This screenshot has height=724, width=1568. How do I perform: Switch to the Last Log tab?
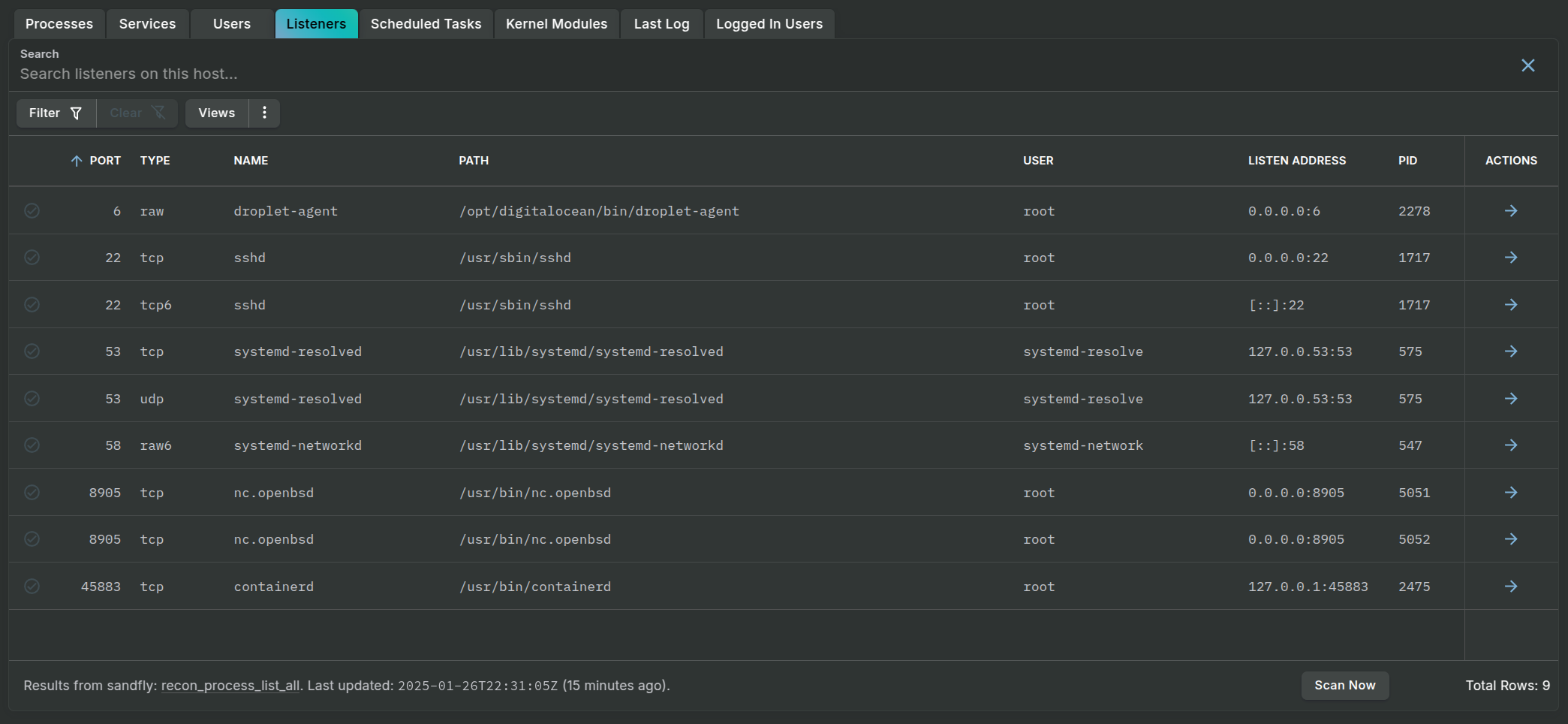661,24
